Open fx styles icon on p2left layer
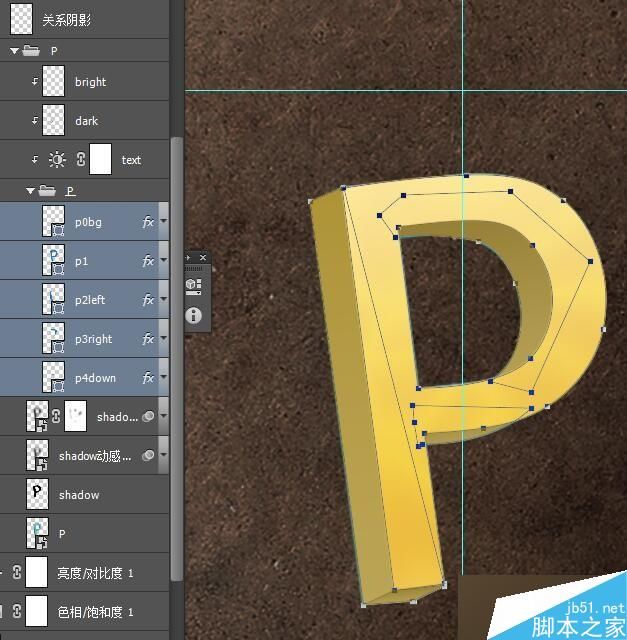Viewport: 627px width, 640px height. 148,300
